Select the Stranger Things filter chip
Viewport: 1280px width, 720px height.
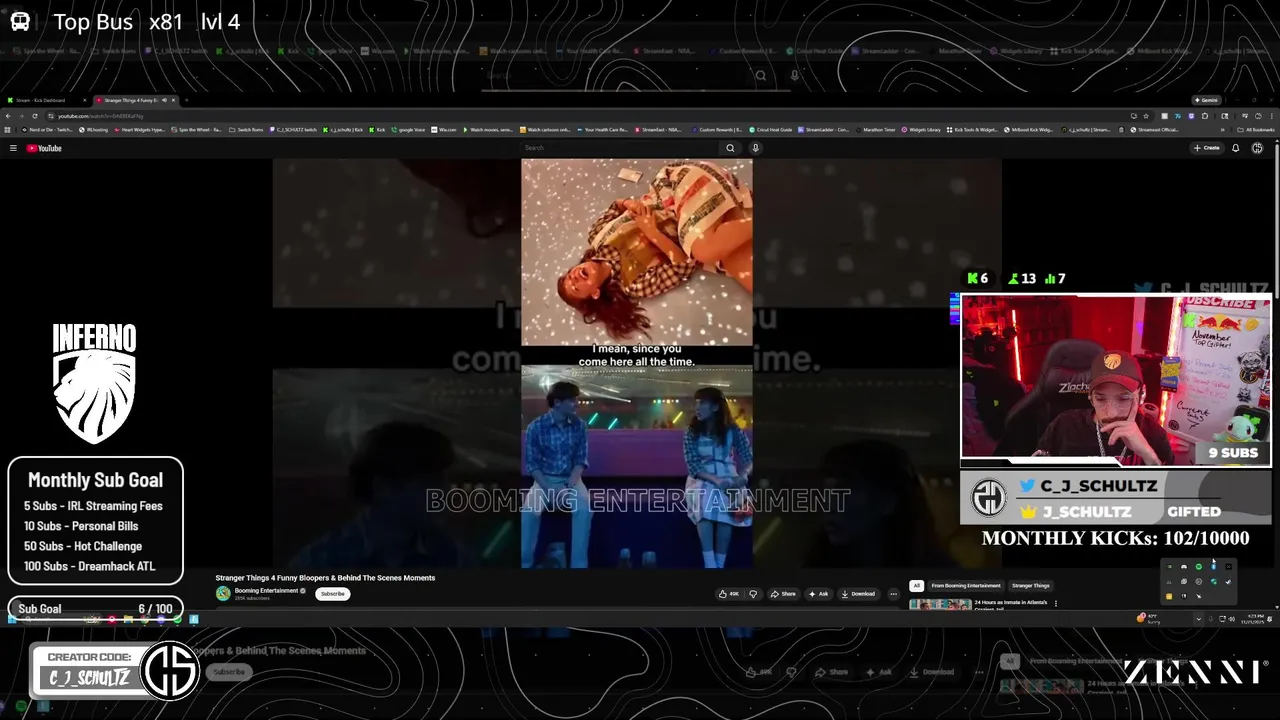pos(1030,585)
